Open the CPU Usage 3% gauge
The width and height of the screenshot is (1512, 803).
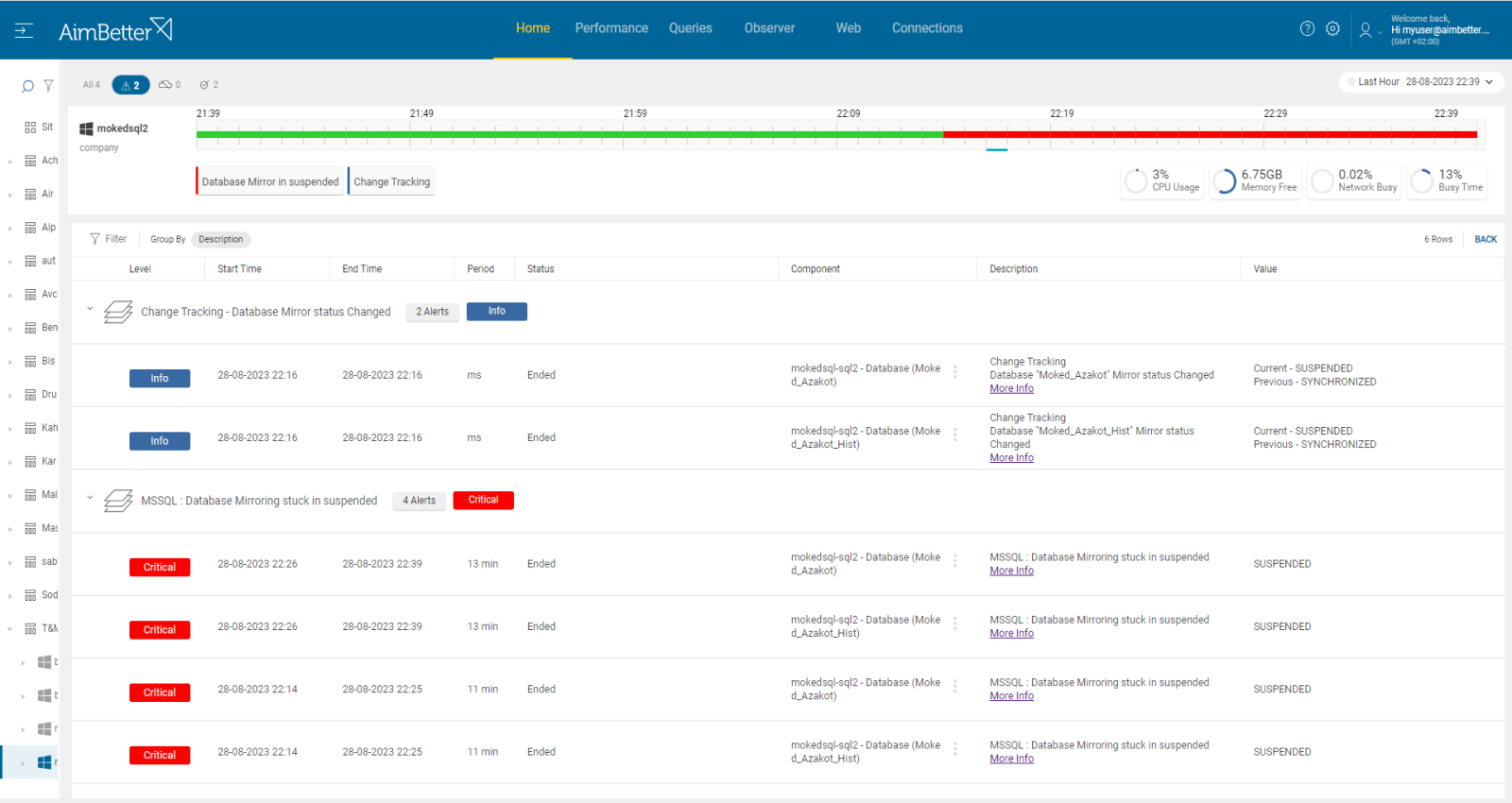(x=1162, y=180)
